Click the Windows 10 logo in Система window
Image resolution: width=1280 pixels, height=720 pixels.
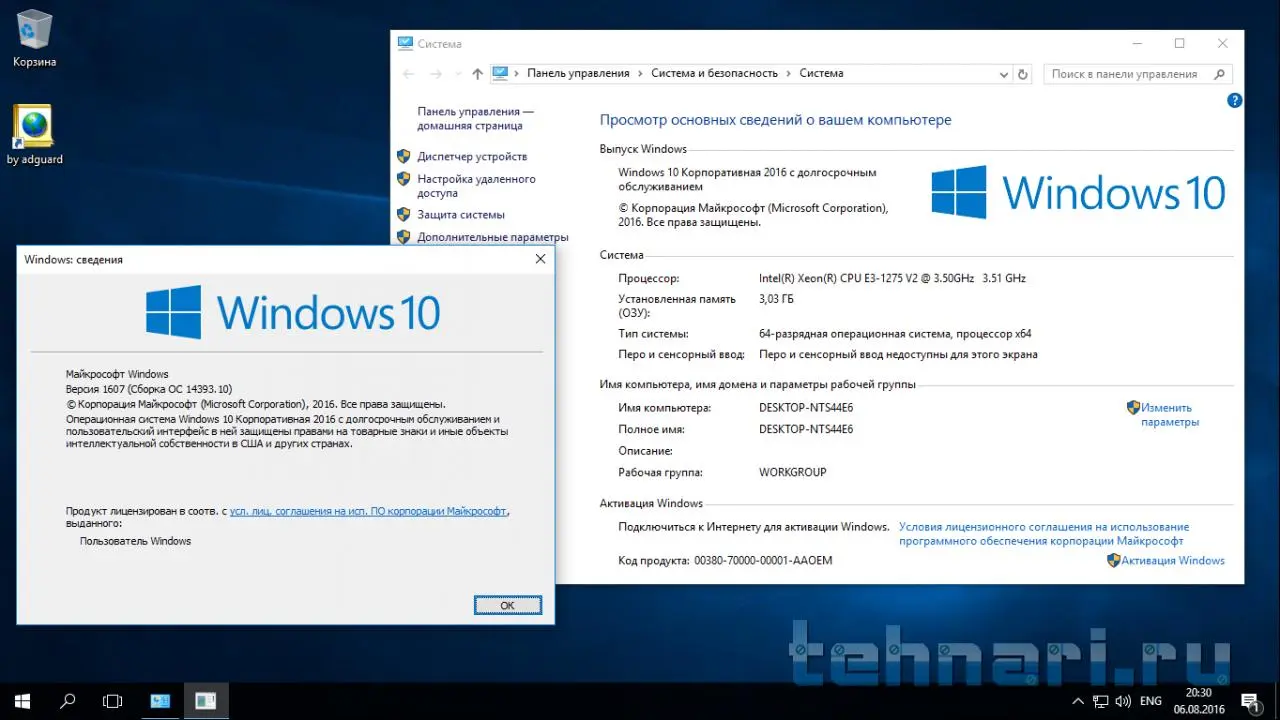[1078, 191]
